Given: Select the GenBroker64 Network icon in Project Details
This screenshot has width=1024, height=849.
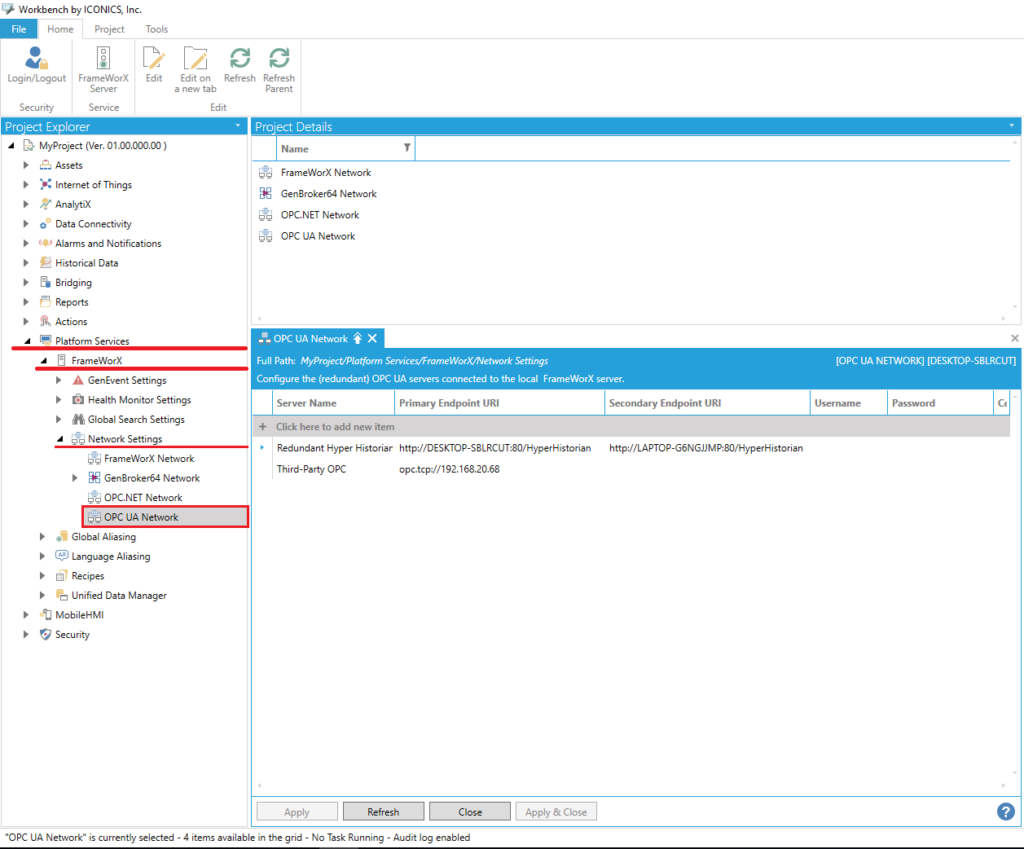Looking at the screenshot, I should [x=265, y=193].
